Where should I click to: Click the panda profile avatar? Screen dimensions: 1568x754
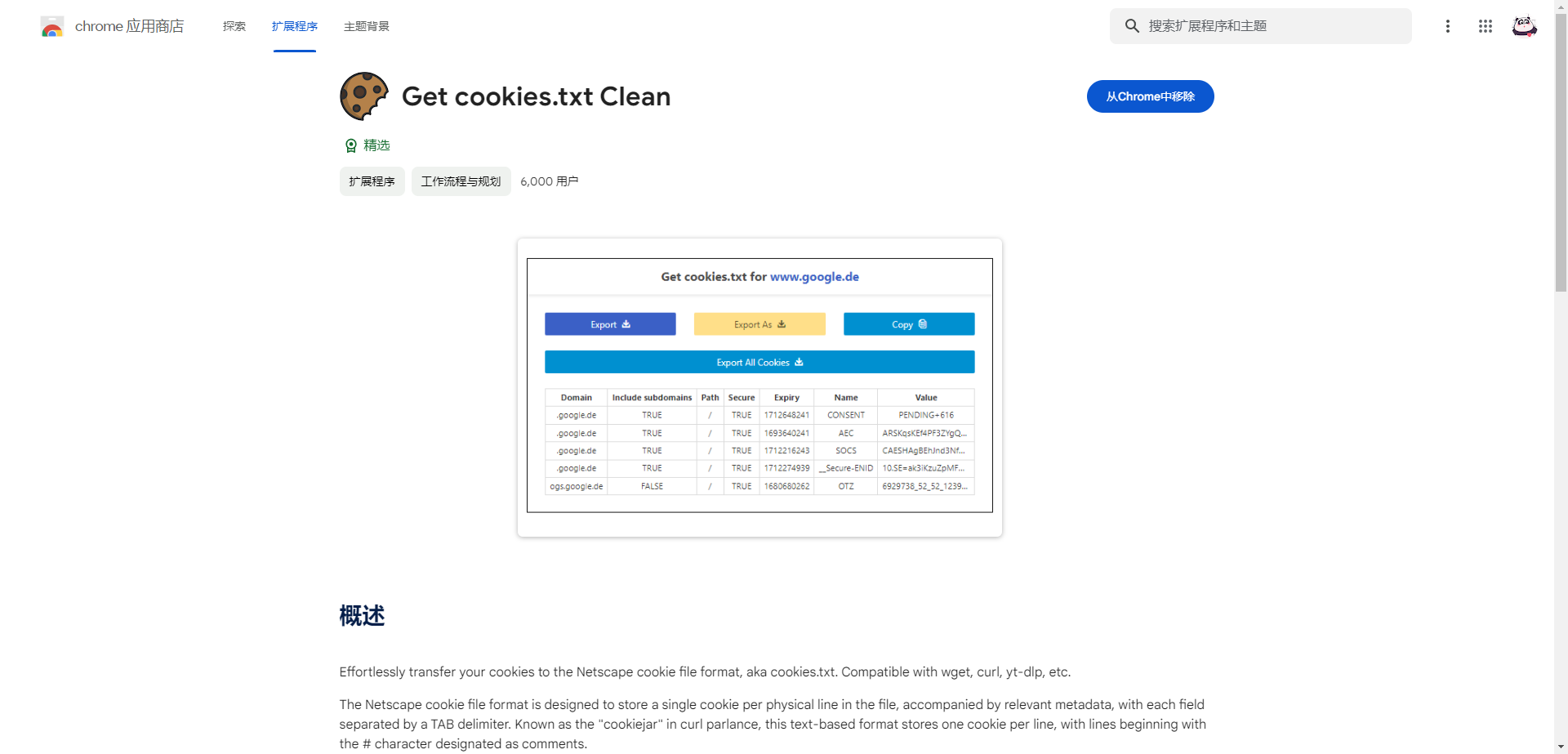coord(1524,26)
